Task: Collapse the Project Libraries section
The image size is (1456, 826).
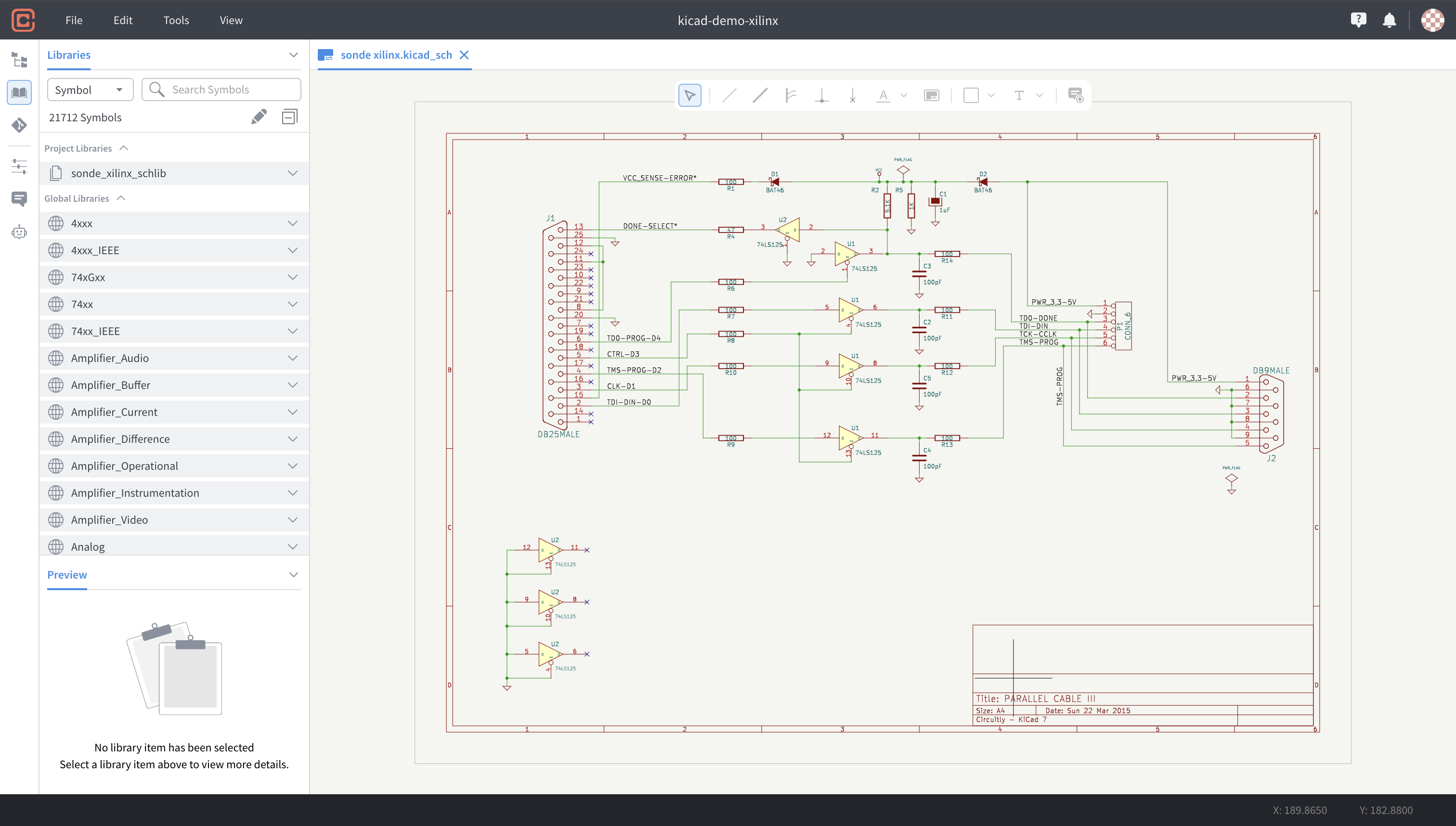Action: 124,148
